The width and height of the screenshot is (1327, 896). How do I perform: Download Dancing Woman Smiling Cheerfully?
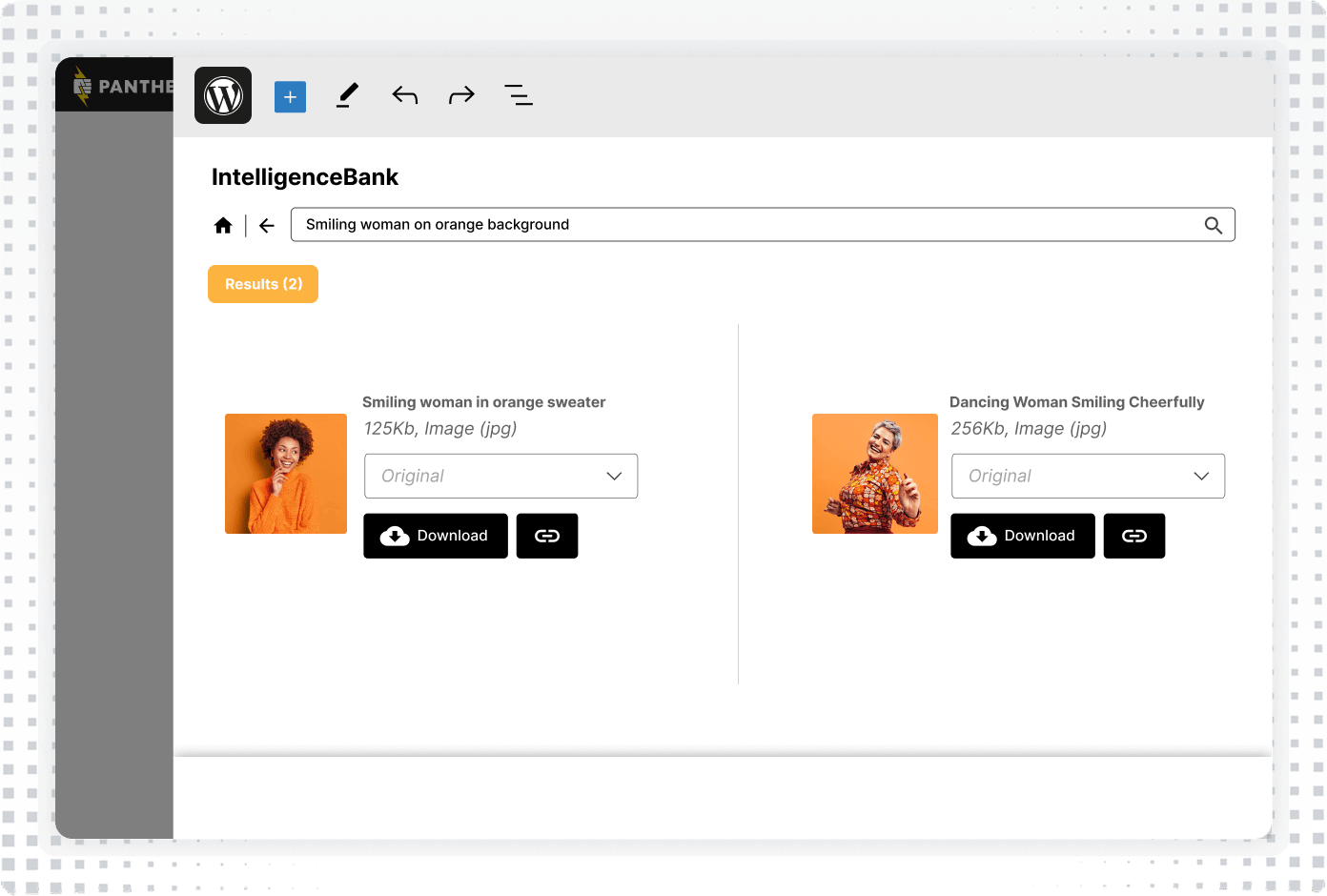coord(1023,536)
